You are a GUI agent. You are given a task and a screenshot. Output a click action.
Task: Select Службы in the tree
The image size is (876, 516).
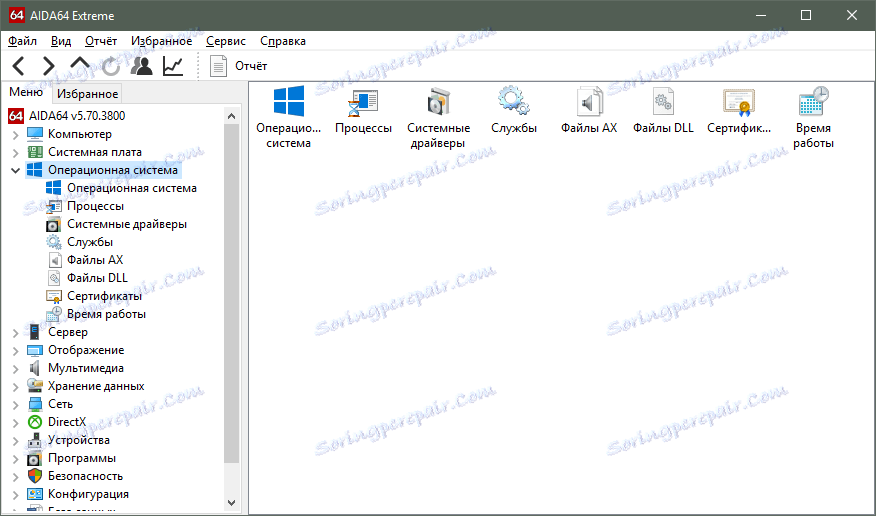point(90,242)
